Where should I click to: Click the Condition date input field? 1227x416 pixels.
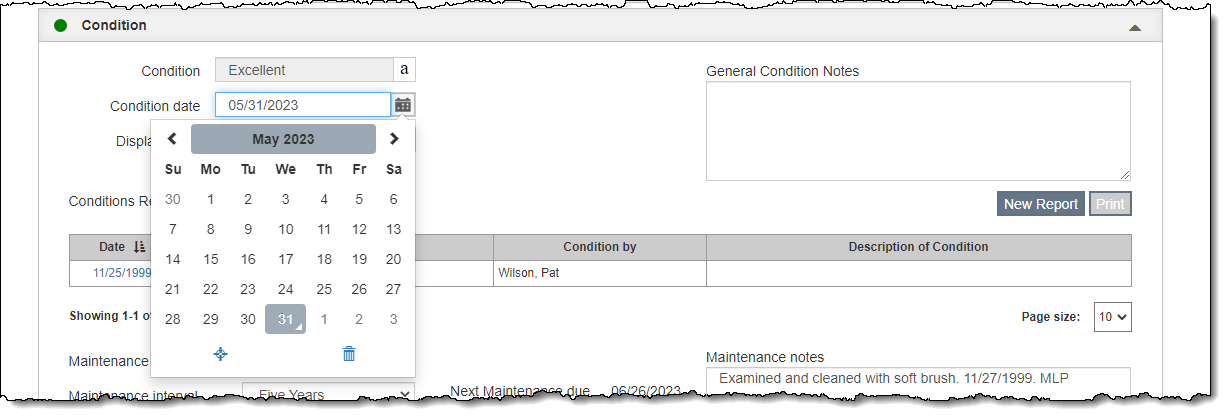302,105
